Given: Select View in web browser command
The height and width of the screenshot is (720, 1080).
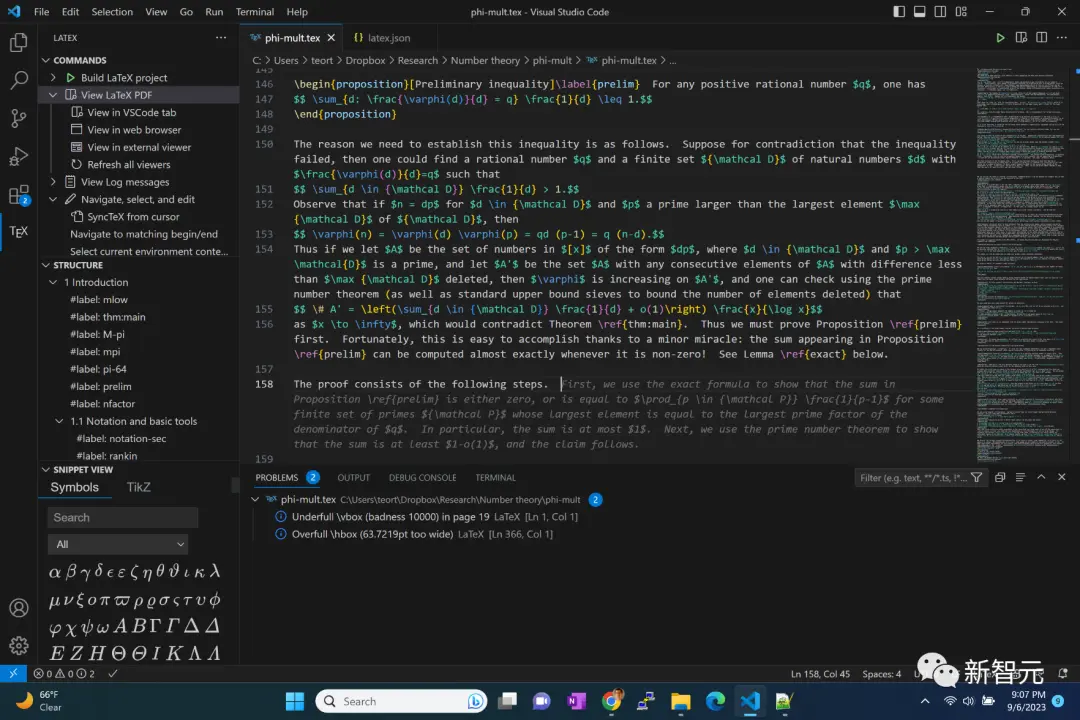Looking at the screenshot, I should [x=134, y=130].
